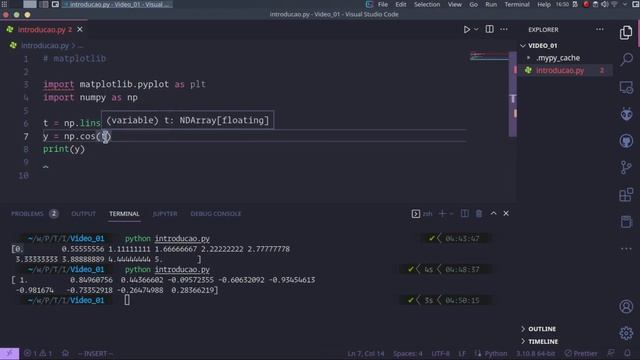Click the red recording indicator in the system tray
640x360 pixels.
point(586,4)
